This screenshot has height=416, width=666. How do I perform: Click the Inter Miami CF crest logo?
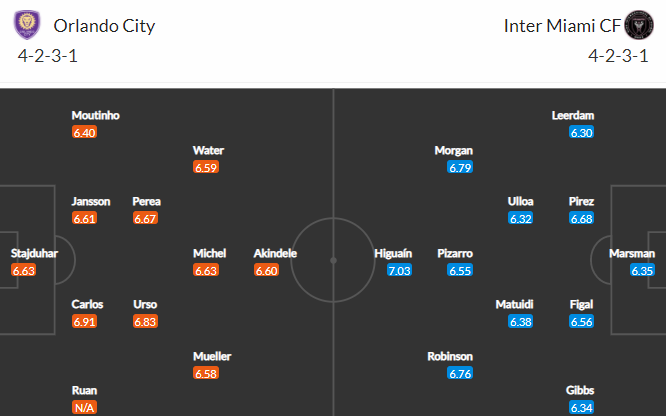pyautogui.click(x=639, y=25)
